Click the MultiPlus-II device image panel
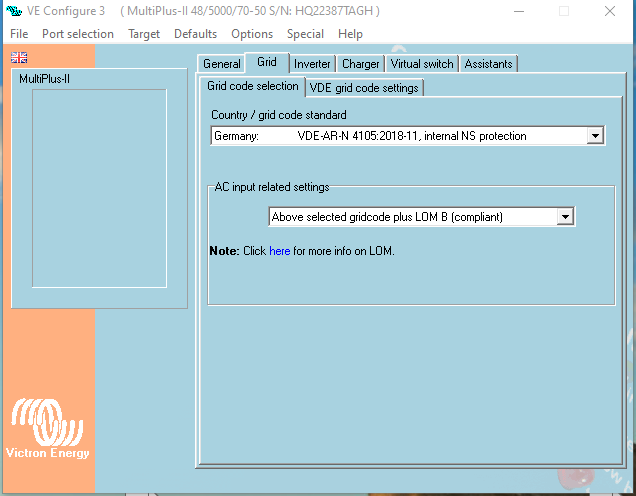636x496 pixels. click(x=99, y=187)
